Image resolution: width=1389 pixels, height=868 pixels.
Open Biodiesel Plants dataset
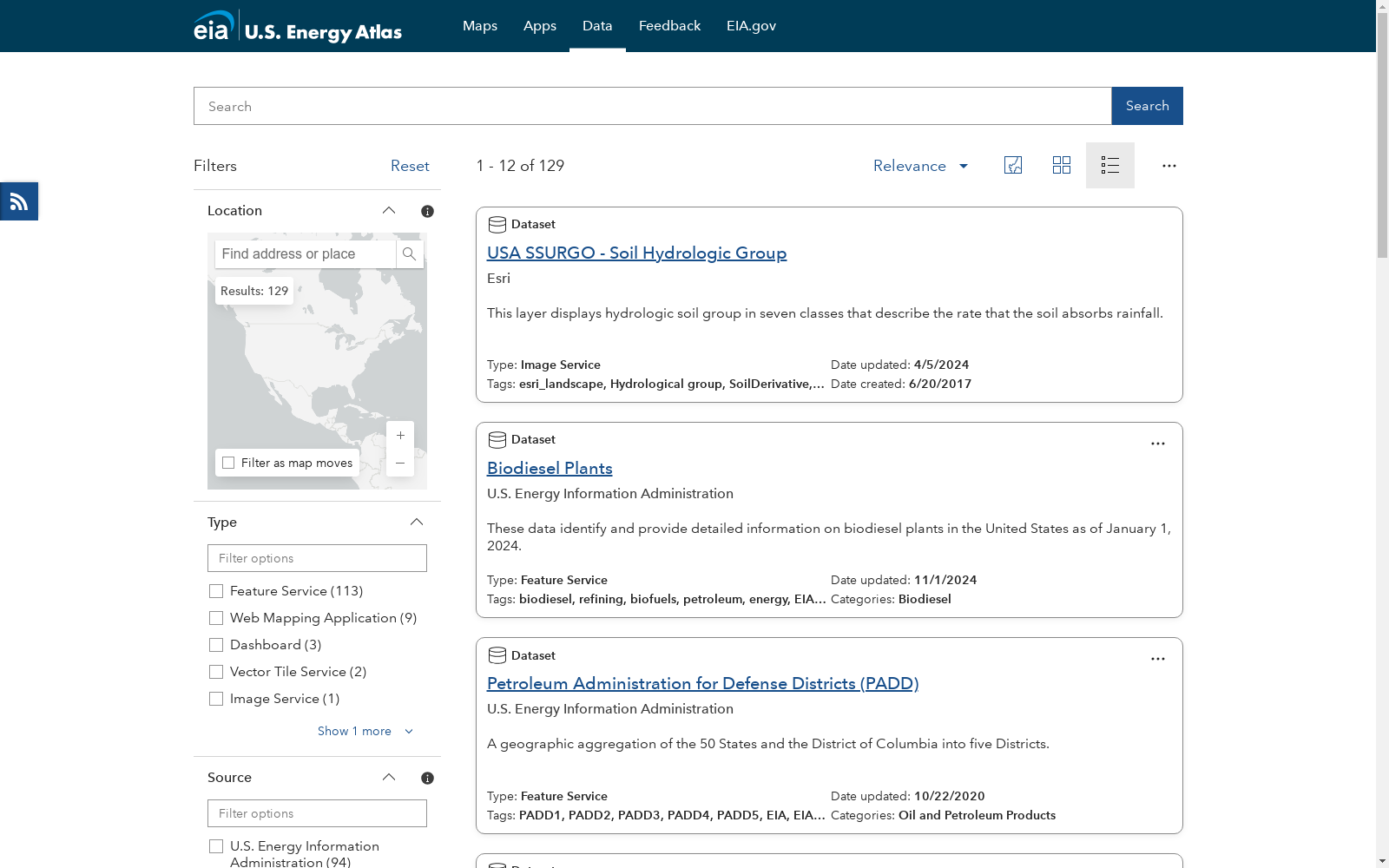click(x=550, y=468)
